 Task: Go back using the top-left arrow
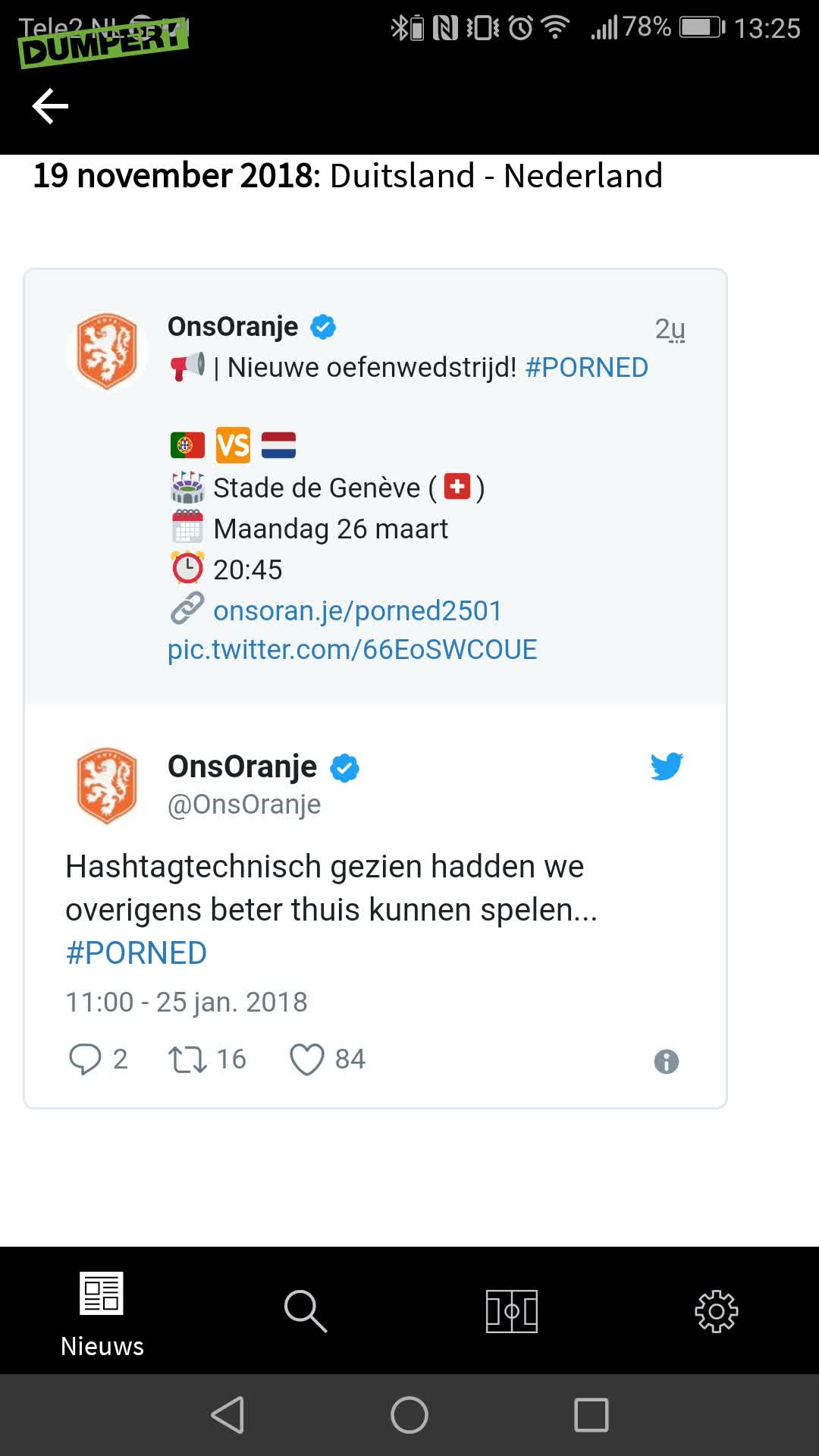coord(50,106)
